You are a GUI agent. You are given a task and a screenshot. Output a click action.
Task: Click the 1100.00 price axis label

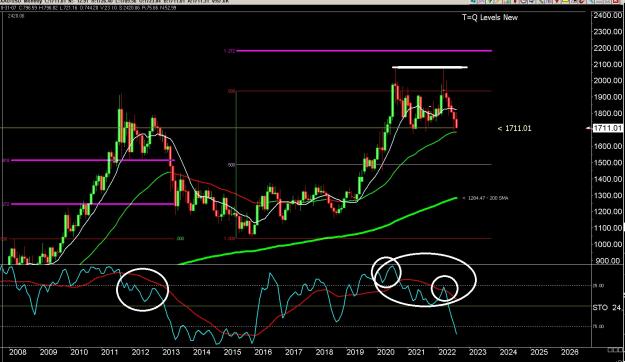pyautogui.click(x=607, y=228)
